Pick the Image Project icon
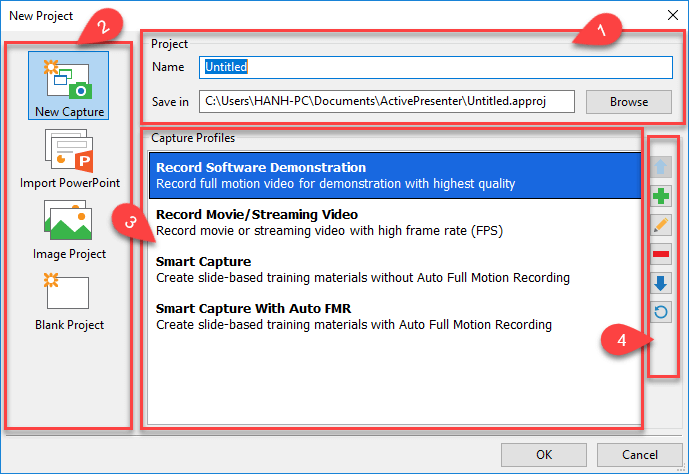The image size is (689, 474). point(69,227)
